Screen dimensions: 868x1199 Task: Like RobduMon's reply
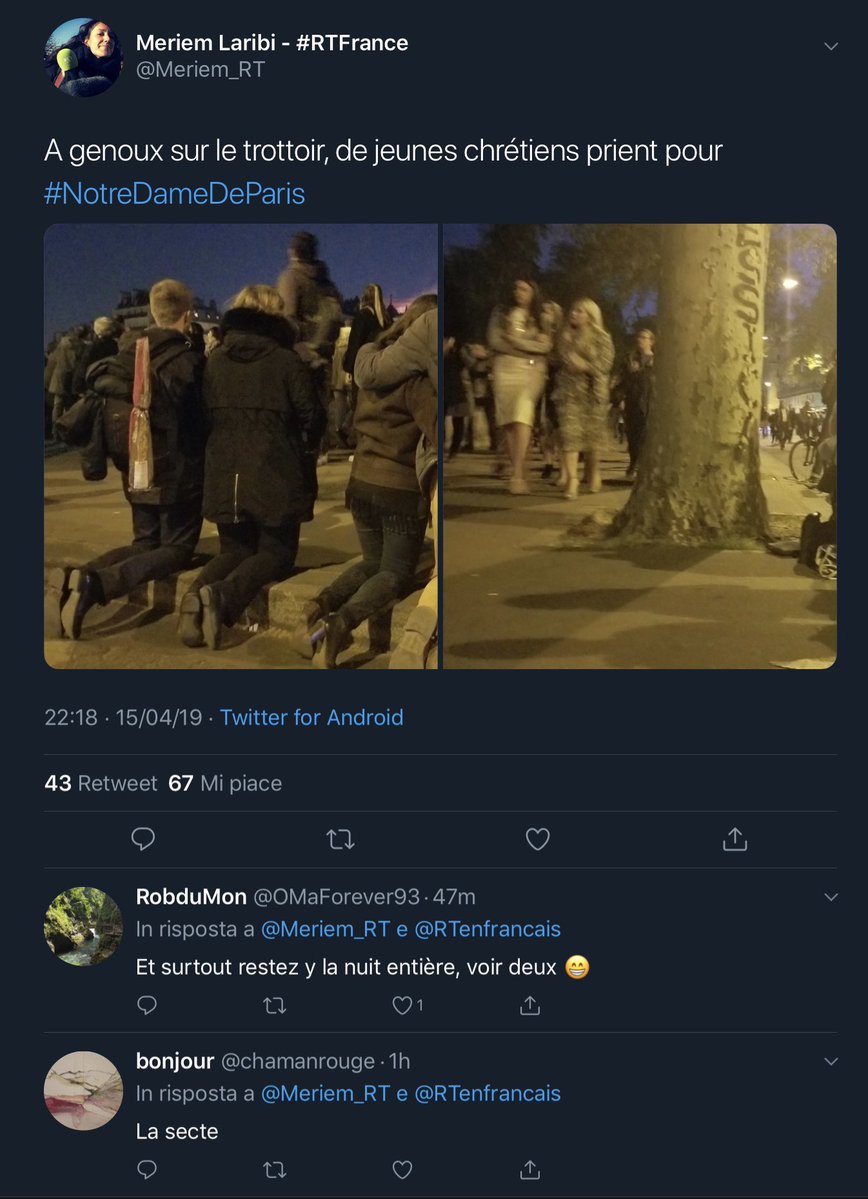(x=402, y=1005)
